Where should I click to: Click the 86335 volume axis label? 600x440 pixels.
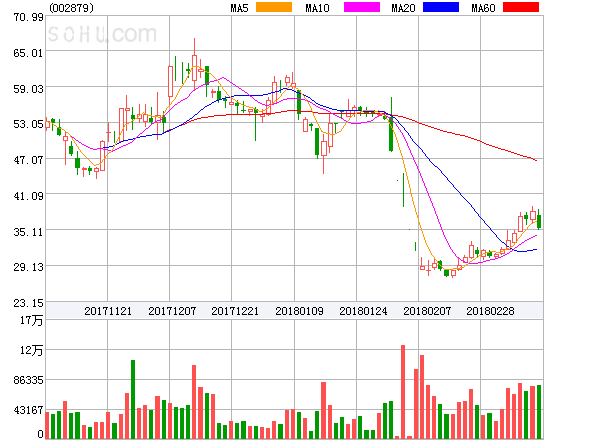click(28, 380)
